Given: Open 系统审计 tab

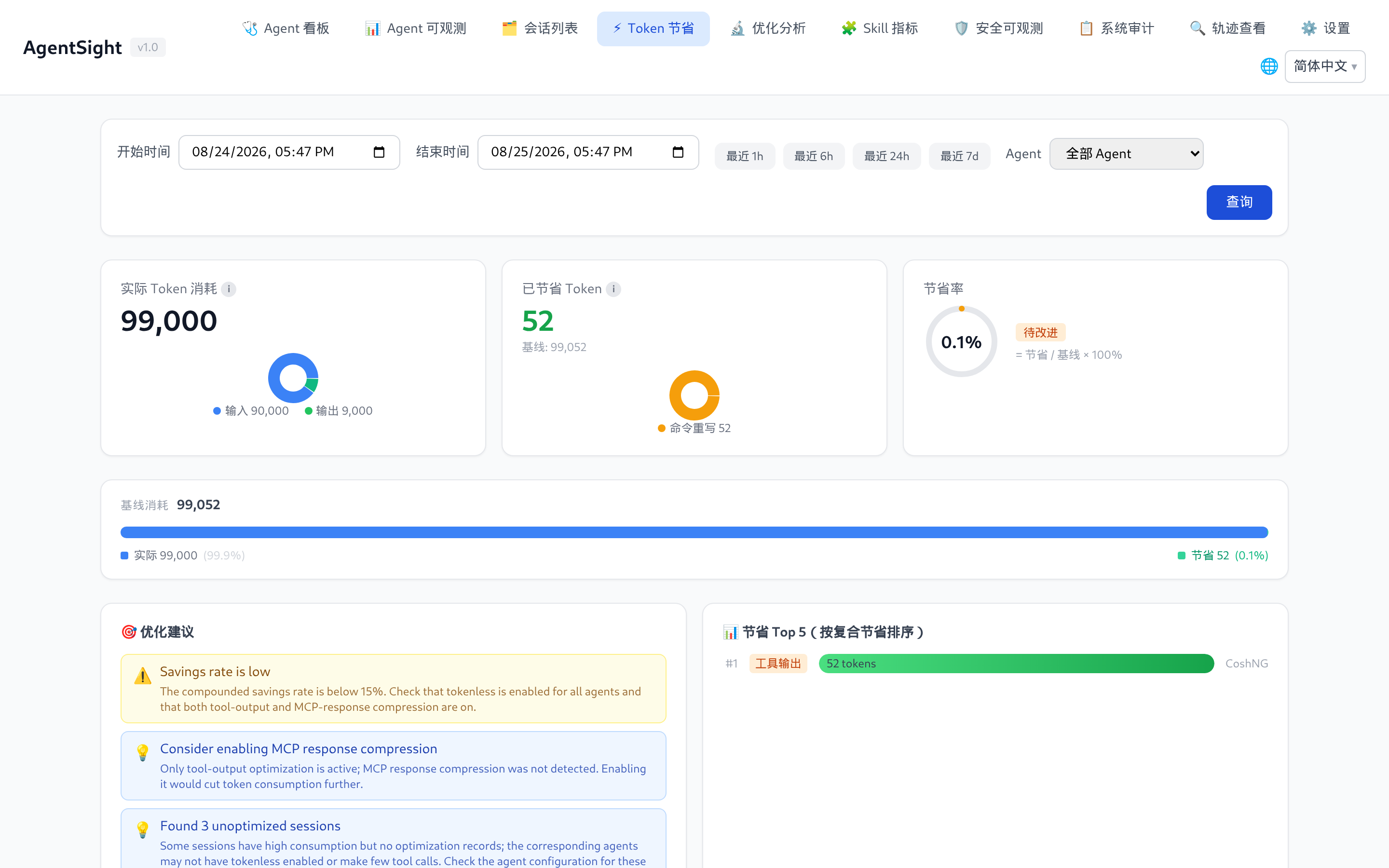Looking at the screenshot, I should [1117, 28].
